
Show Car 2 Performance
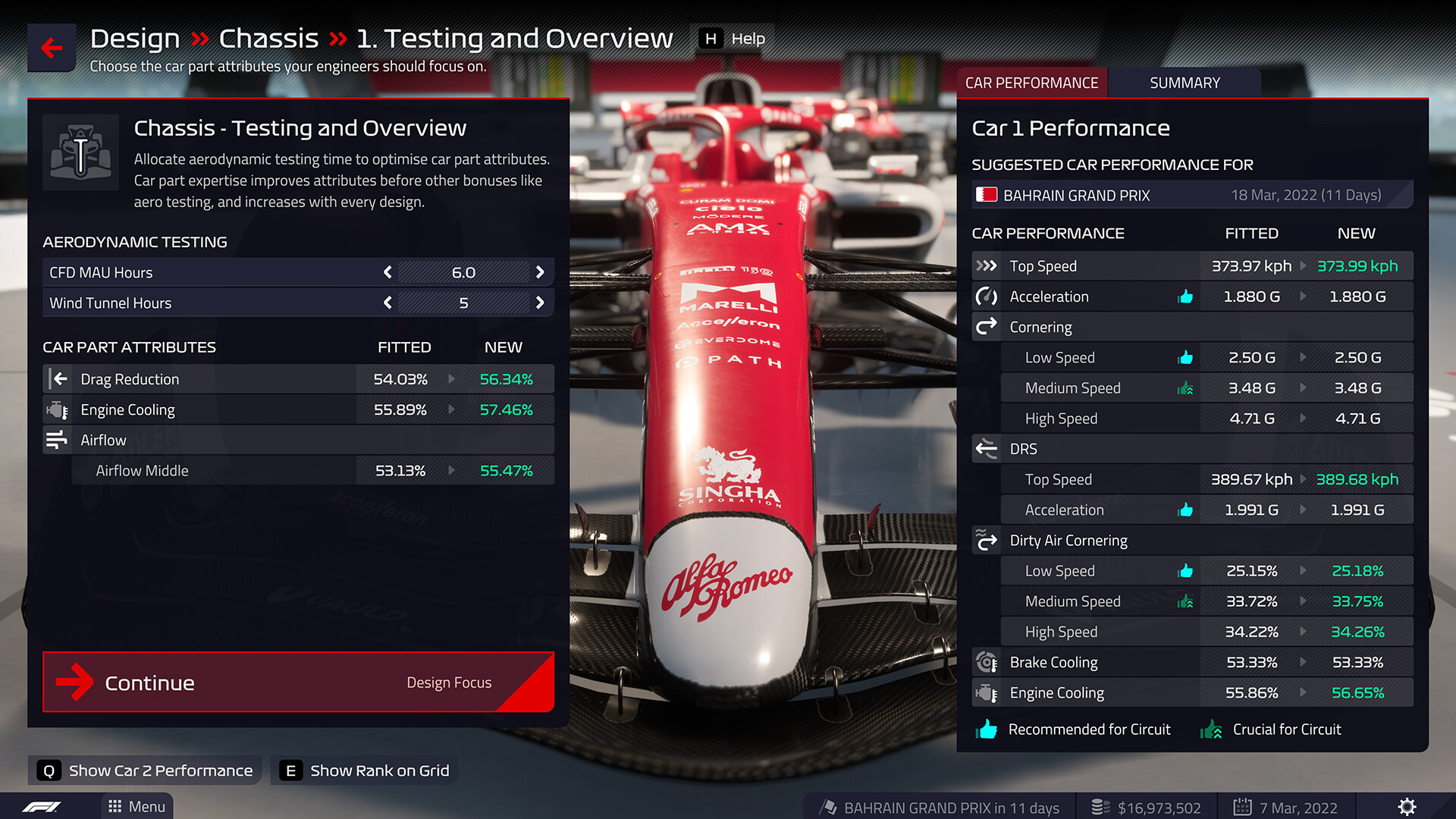tap(161, 770)
